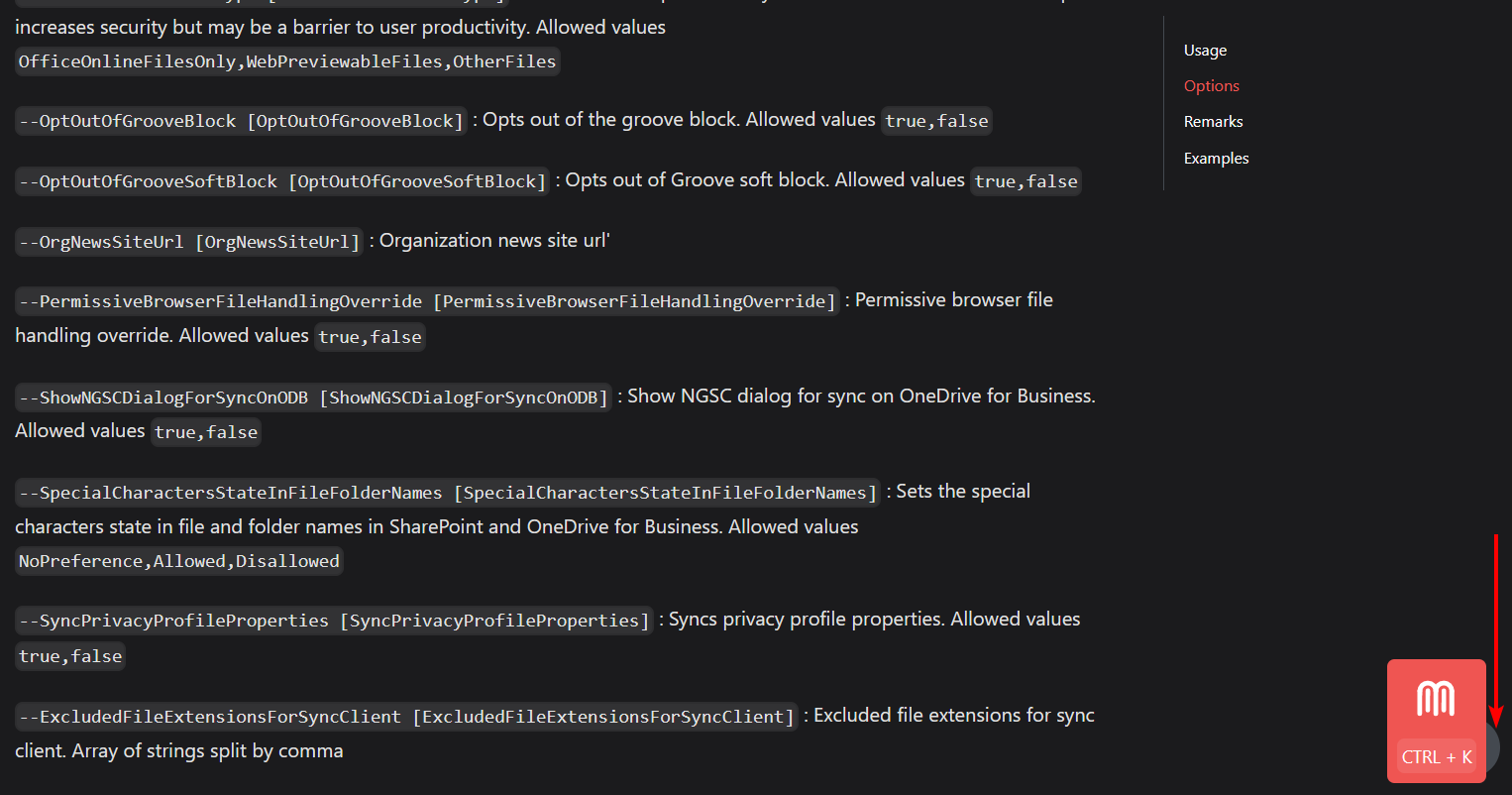
Task: Select the --OptOutOfGrooveBlock option code chip
Action: (240, 120)
